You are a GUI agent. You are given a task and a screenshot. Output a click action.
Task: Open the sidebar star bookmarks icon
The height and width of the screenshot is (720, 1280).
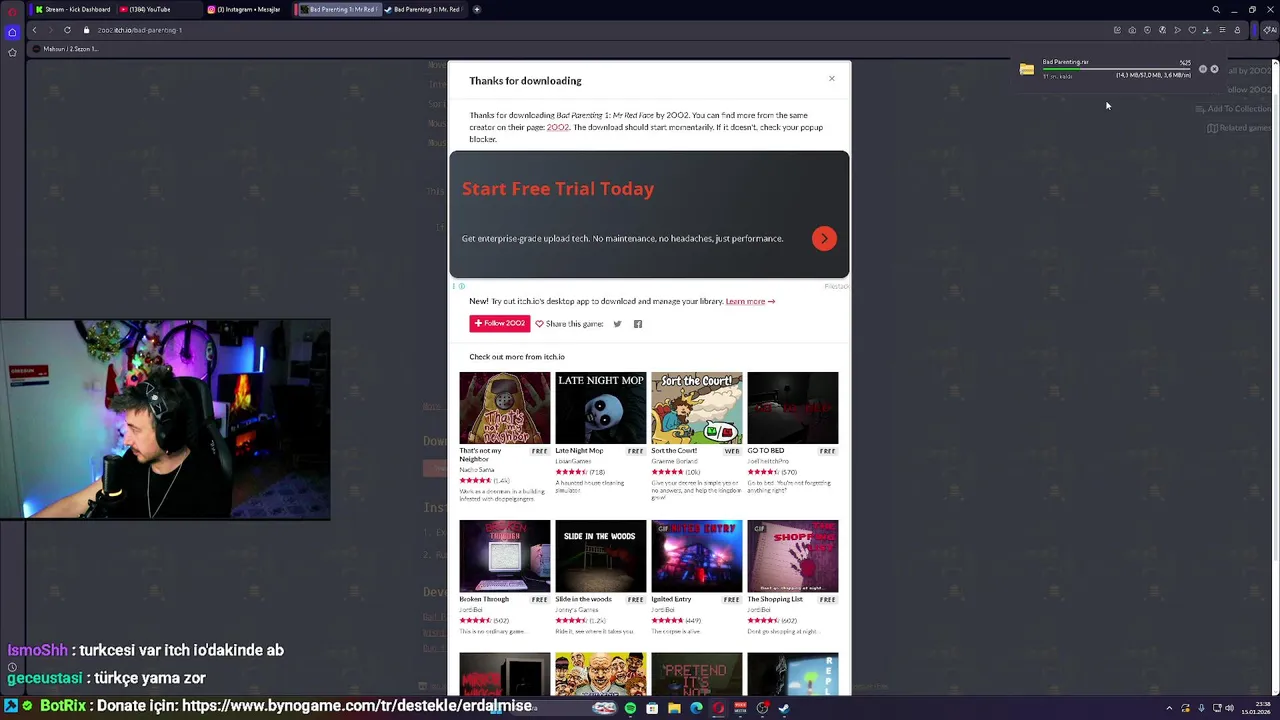pos(12,52)
